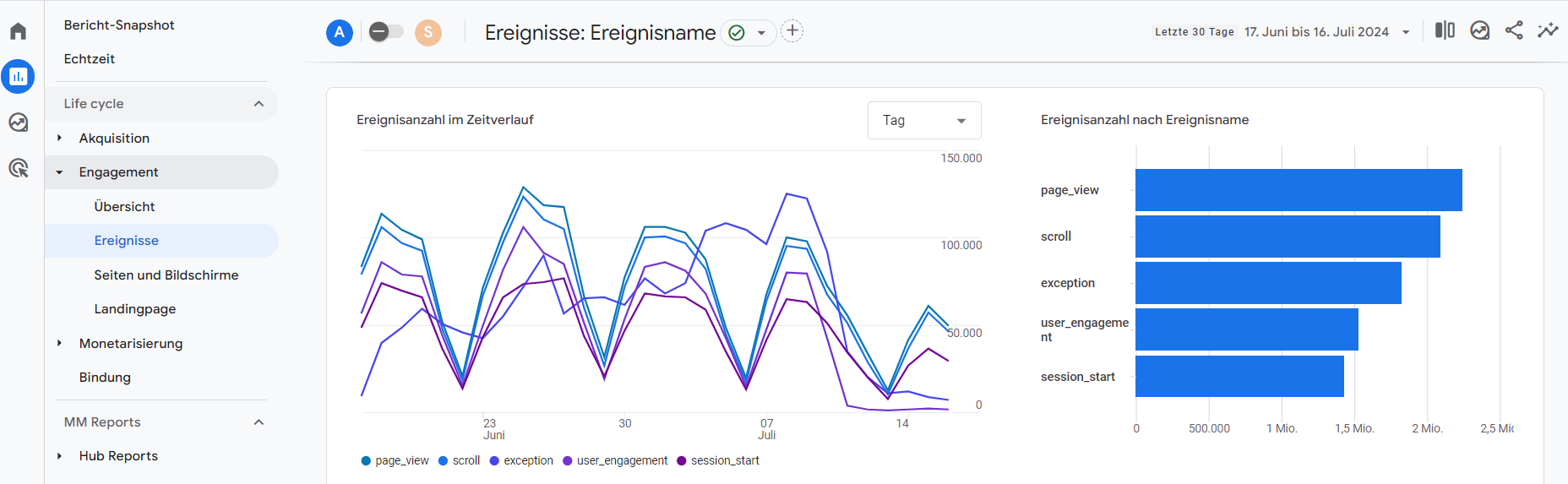1568x484 pixels.
Task: Open Seiten und Bildschirme report
Action: coord(166,275)
